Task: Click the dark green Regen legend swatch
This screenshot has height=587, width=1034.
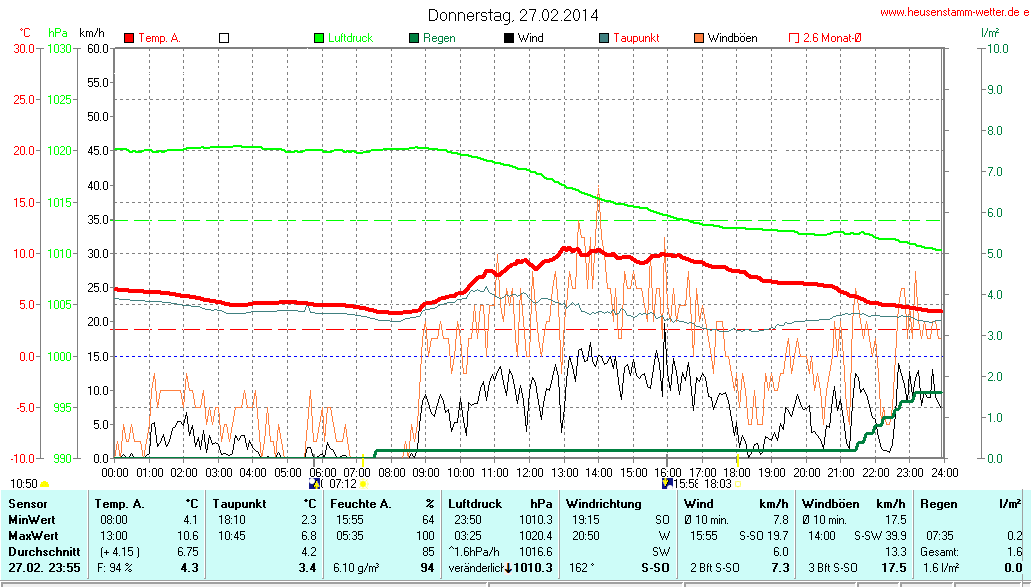Action: pyautogui.click(x=414, y=38)
